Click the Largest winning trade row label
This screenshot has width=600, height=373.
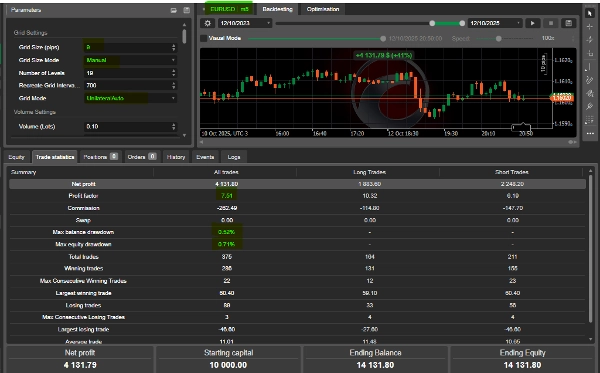(x=83, y=293)
